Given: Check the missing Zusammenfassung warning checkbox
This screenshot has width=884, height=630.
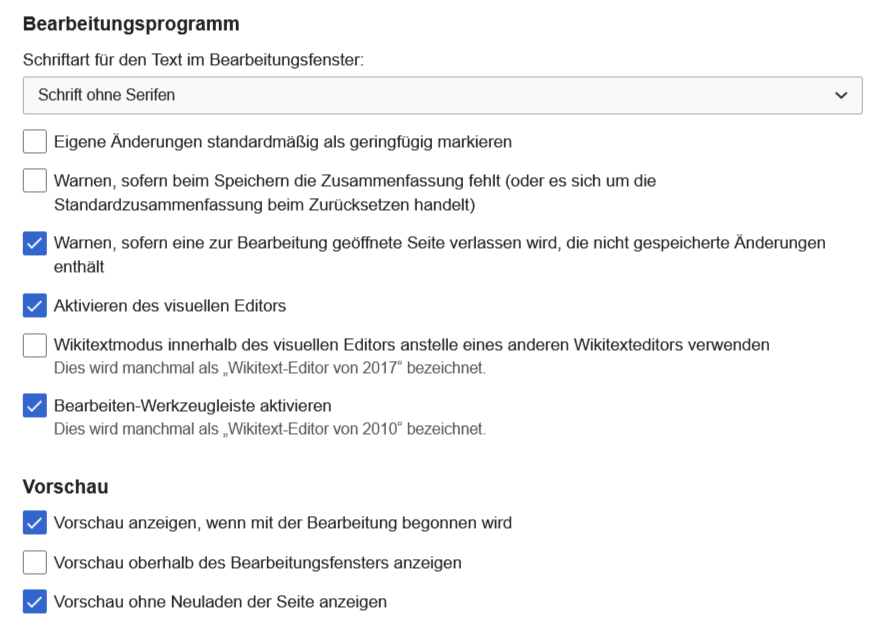Looking at the screenshot, I should click(x=35, y=181).
